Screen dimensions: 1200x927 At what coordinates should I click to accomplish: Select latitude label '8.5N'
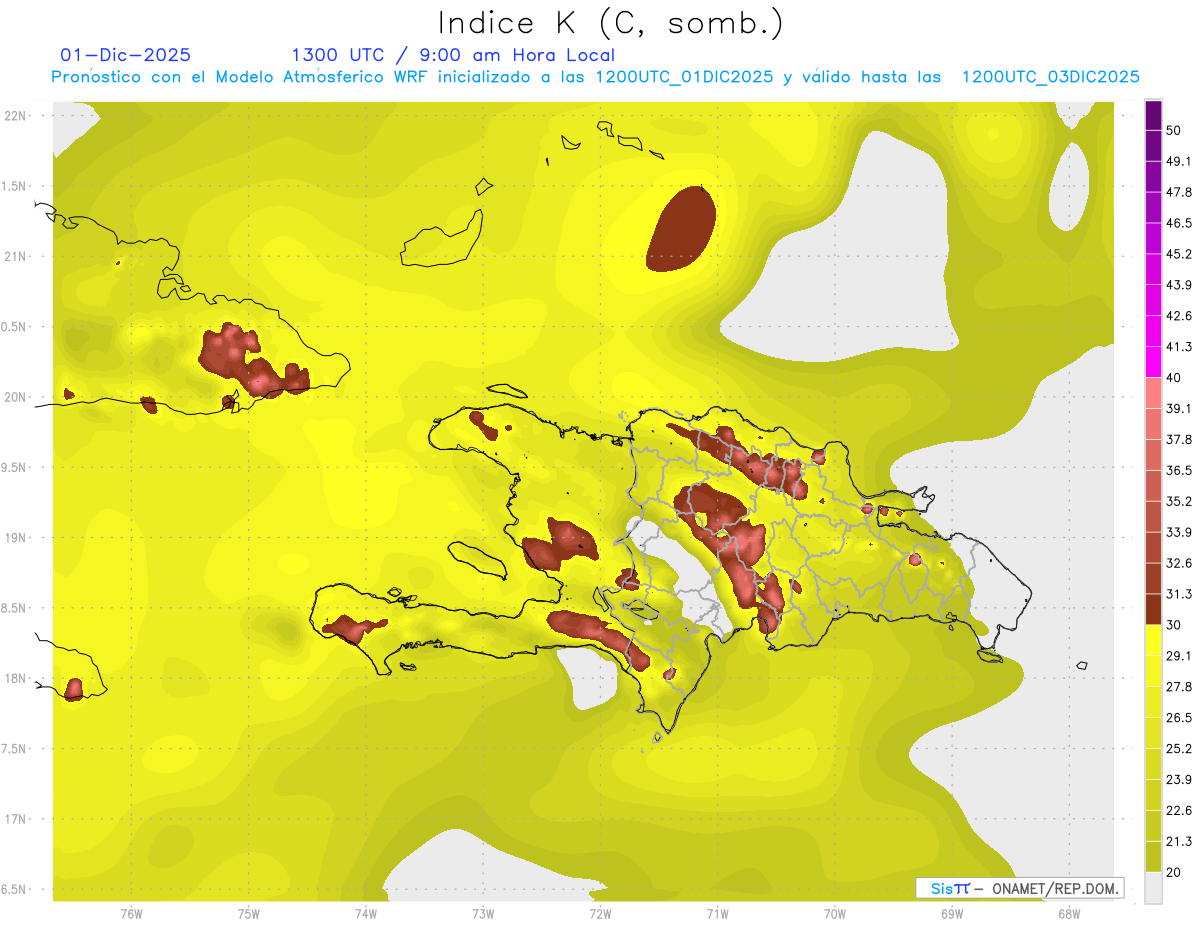point(15,608)
